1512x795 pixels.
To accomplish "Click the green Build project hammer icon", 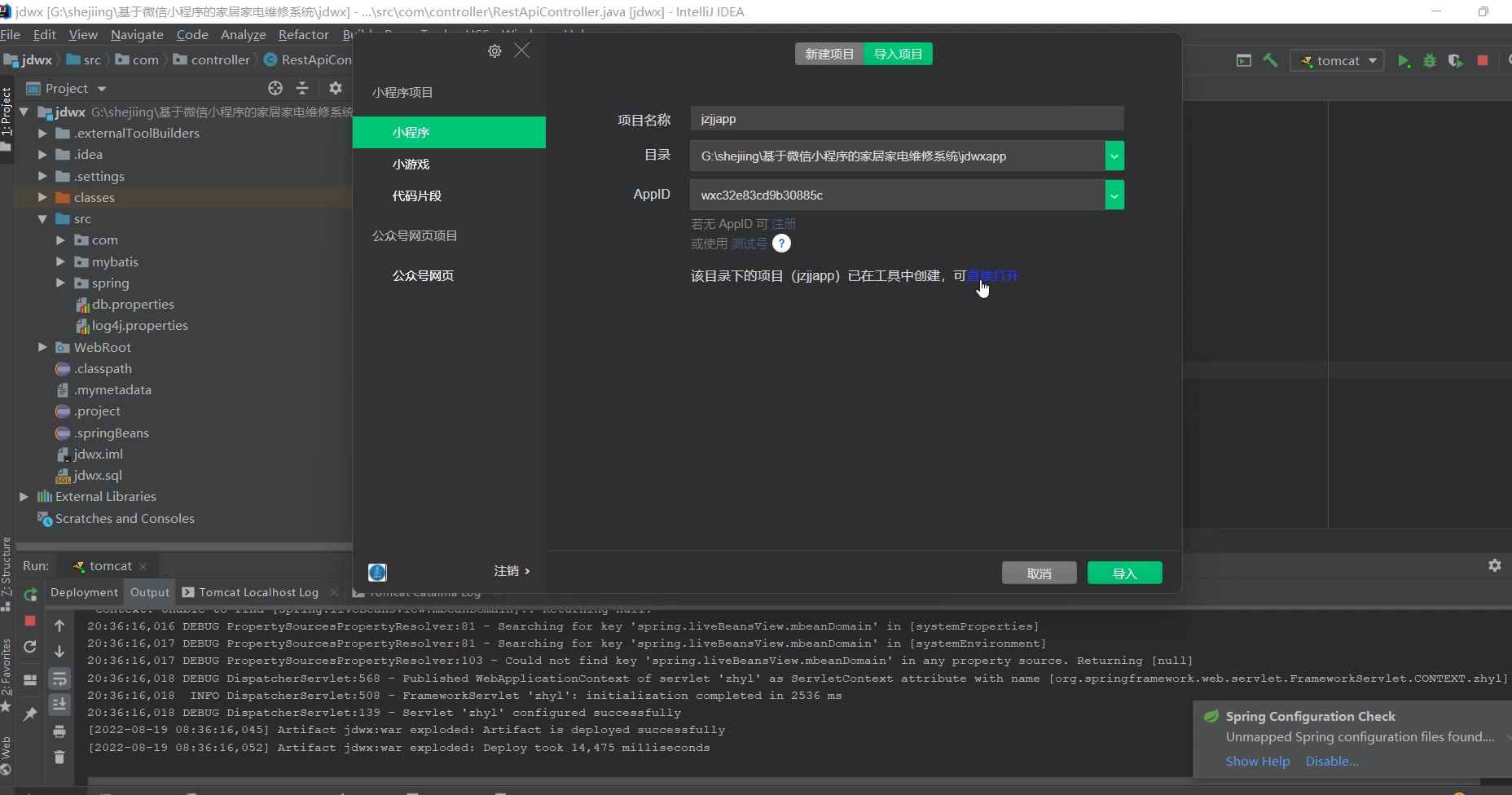I will (x=1270, y=60).
